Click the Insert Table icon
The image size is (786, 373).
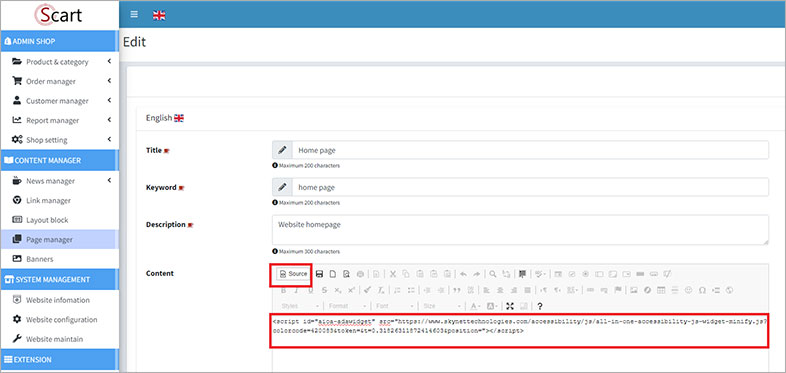coord(661,290)
